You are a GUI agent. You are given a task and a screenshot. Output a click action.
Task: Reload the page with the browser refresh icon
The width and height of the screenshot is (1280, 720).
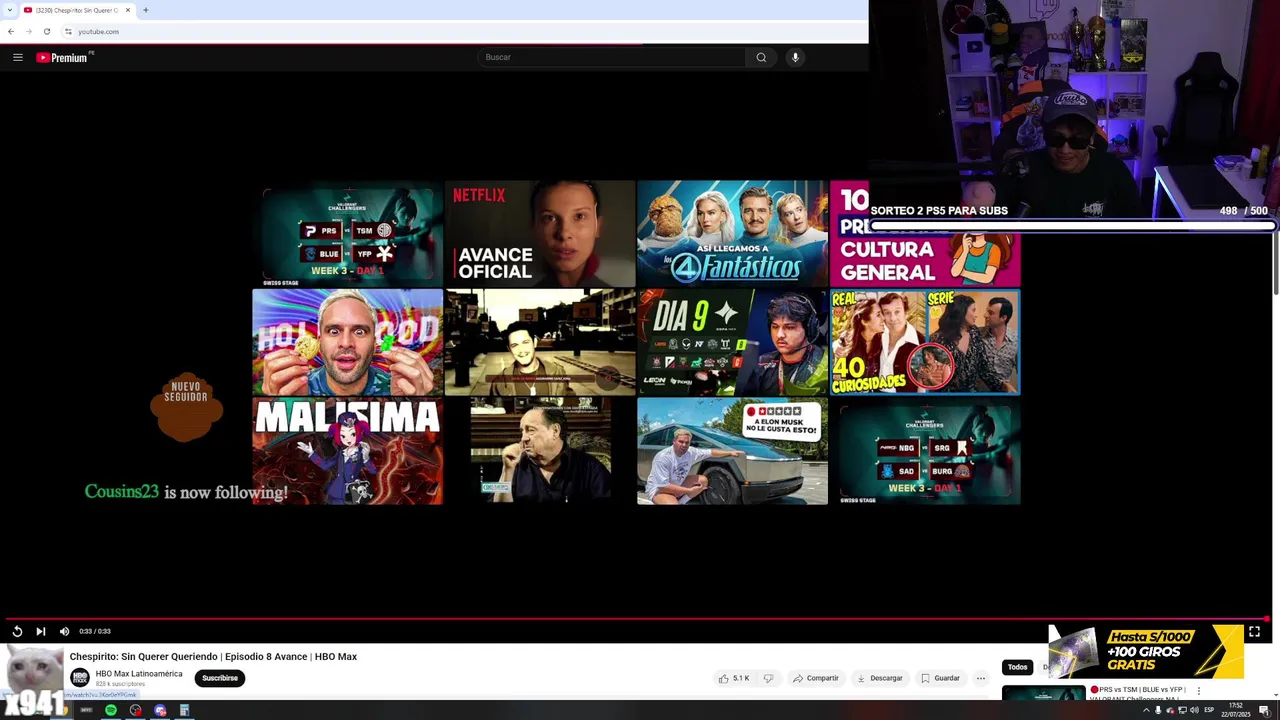tap(46, 31)
